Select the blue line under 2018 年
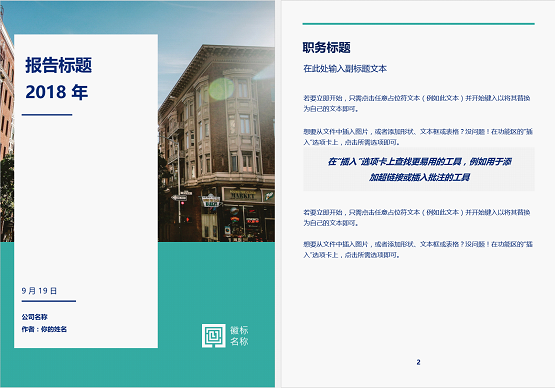The image size is (555, 388). [47, 115]
